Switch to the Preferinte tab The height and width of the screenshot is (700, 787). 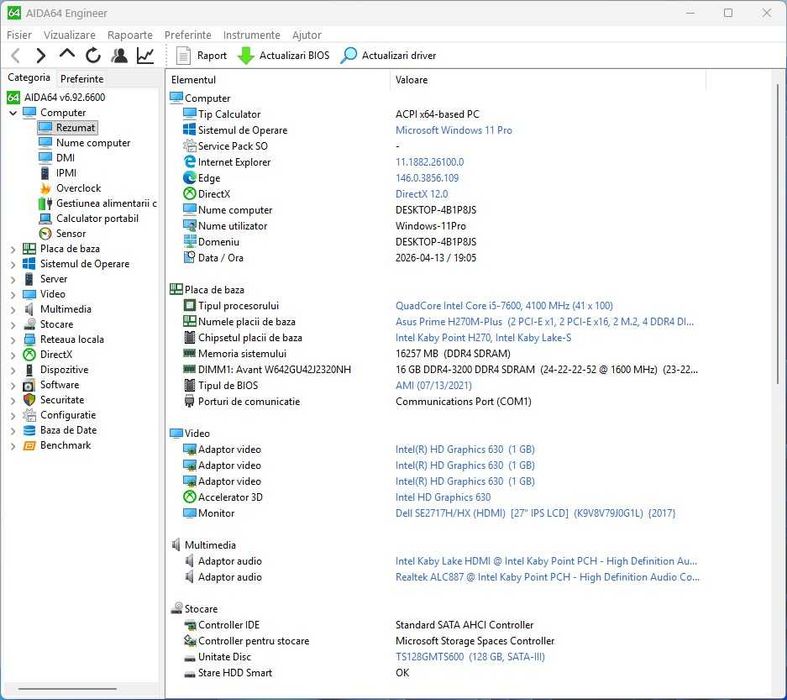point(82,79)
